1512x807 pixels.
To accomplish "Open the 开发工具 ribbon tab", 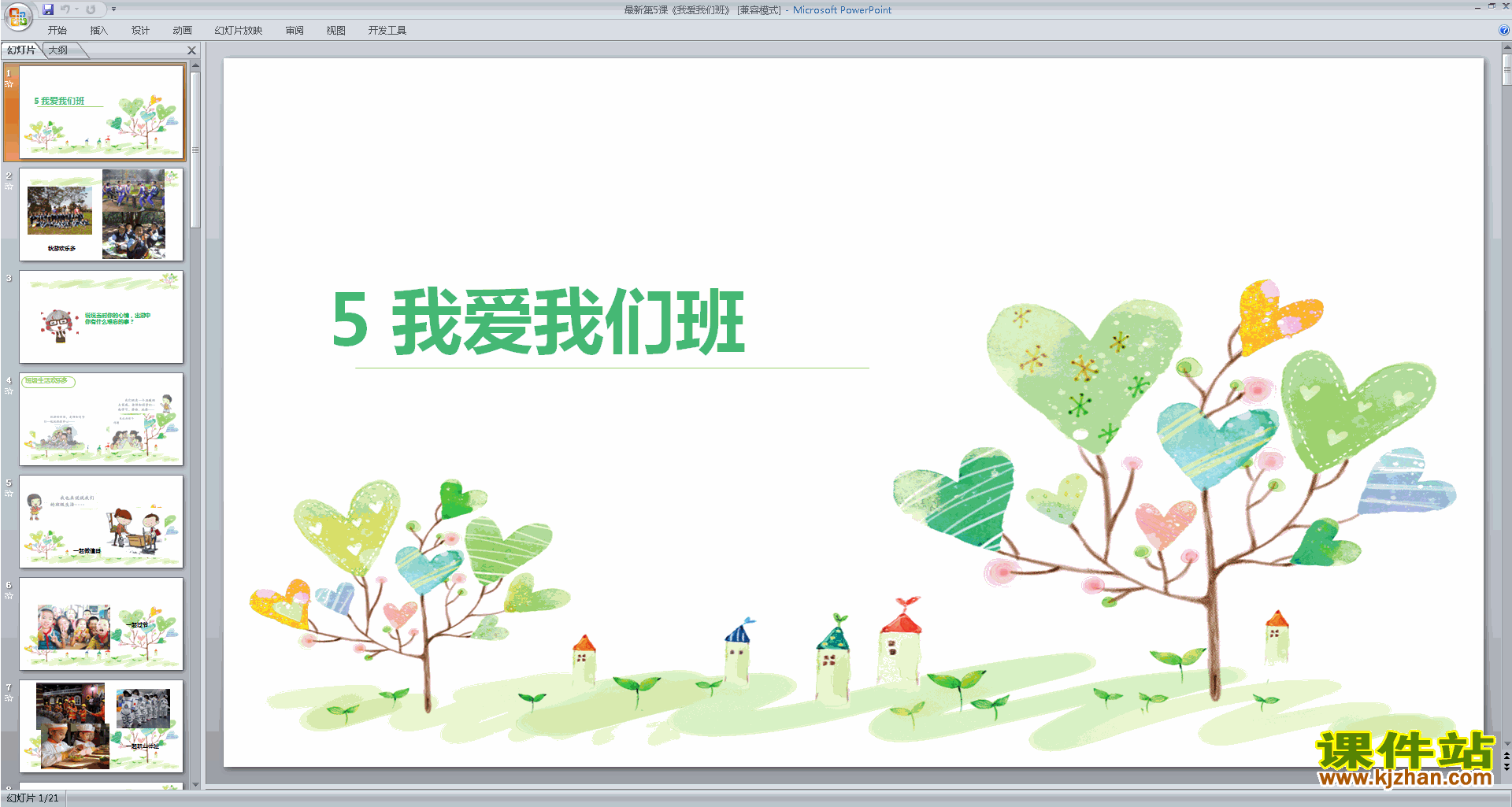I will click(387, 31).
